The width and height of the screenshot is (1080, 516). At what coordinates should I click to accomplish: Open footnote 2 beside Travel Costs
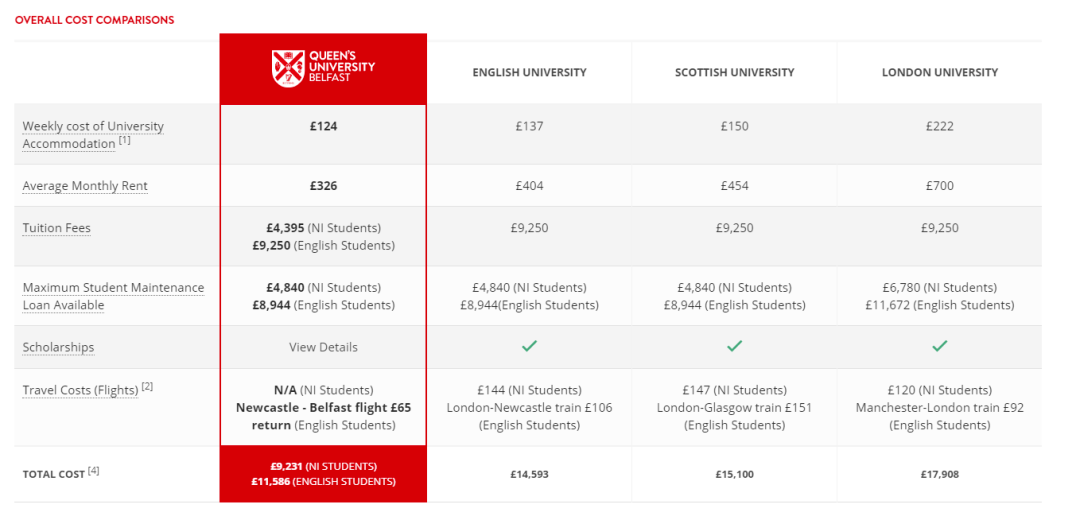click(147, 387)
